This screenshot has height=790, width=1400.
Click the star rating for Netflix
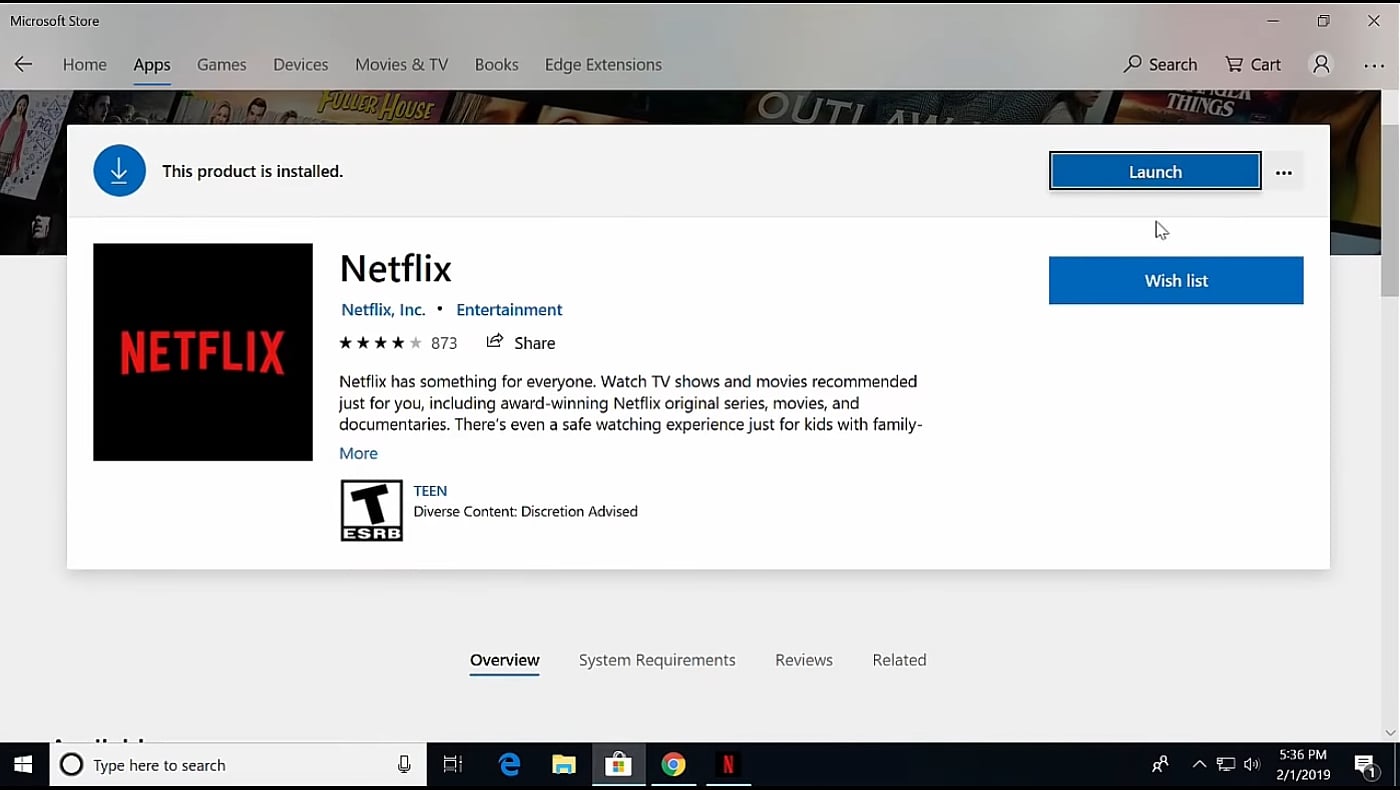[380, 343]
